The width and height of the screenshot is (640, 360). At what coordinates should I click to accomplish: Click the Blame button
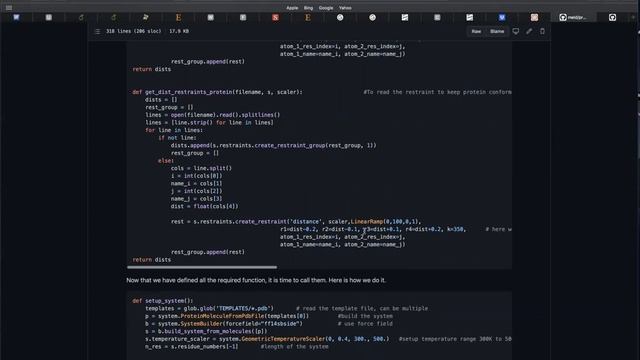point(497,31)
